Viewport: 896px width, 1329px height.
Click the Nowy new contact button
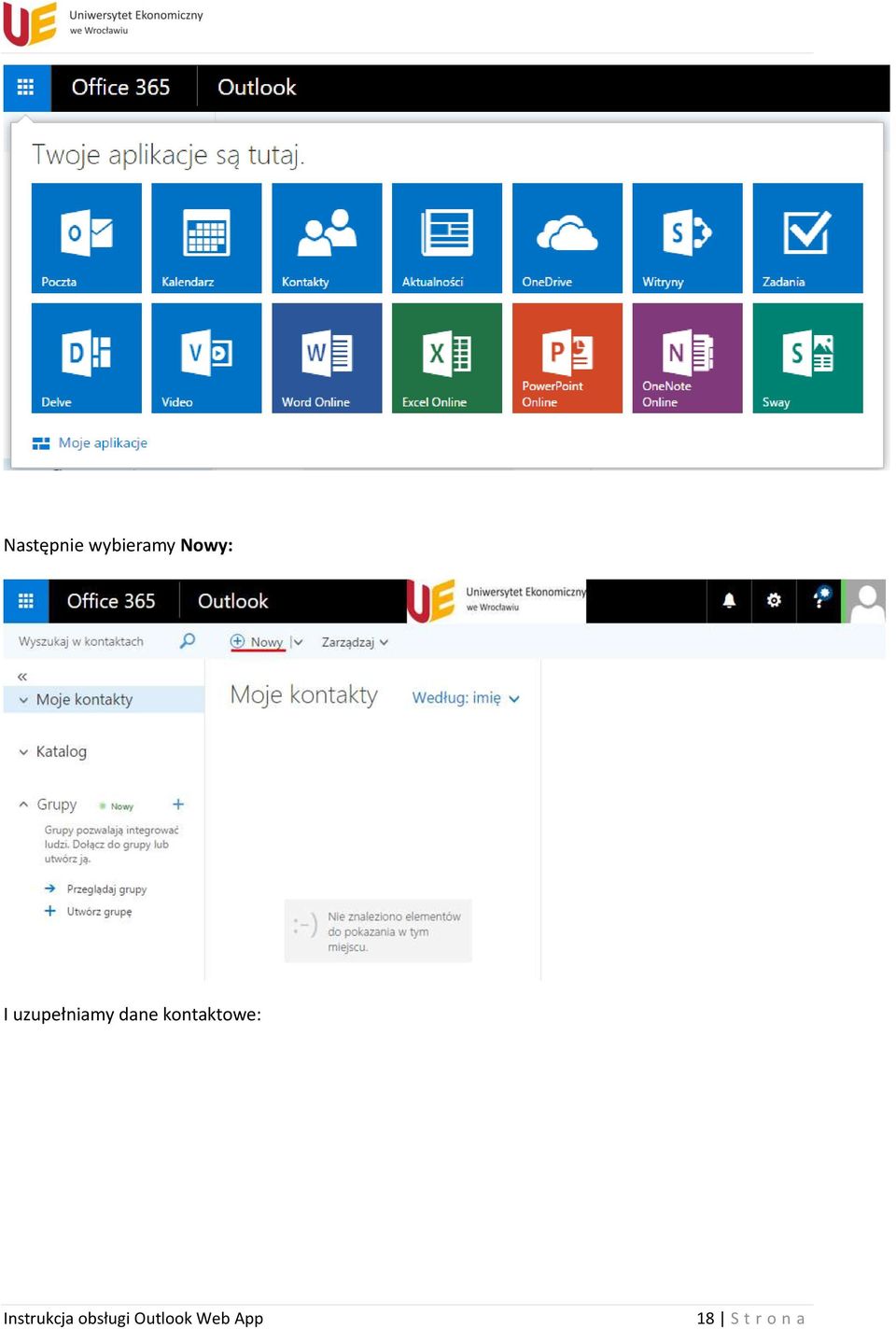click(257, 642)
